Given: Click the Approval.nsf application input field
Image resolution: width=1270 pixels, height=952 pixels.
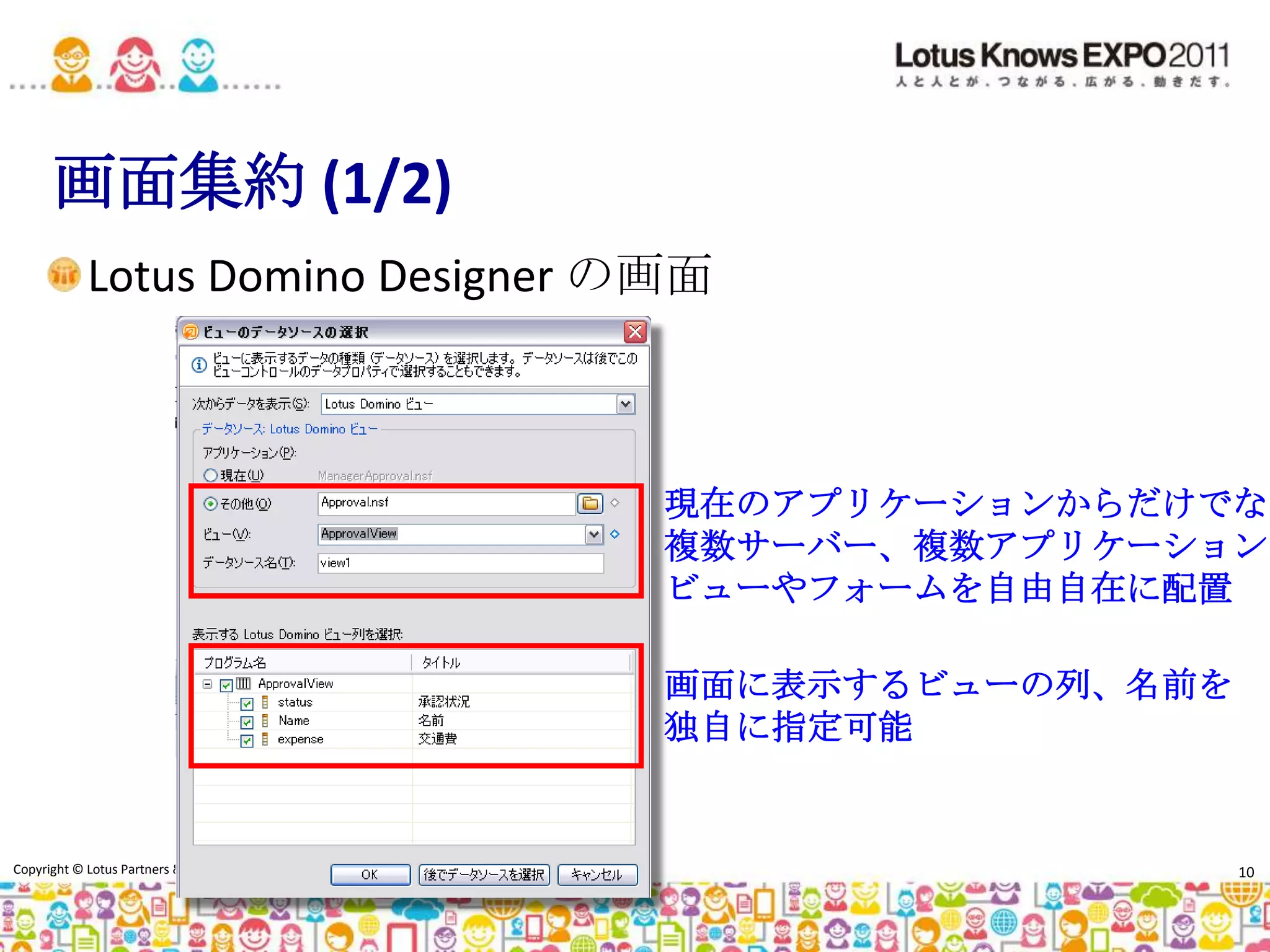Looking at the screenshot, I should [446, 503].
